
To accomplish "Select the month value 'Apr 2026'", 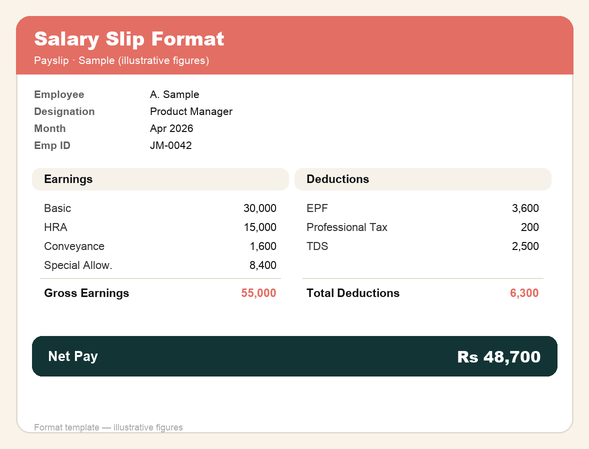I will tap(171, 129).
